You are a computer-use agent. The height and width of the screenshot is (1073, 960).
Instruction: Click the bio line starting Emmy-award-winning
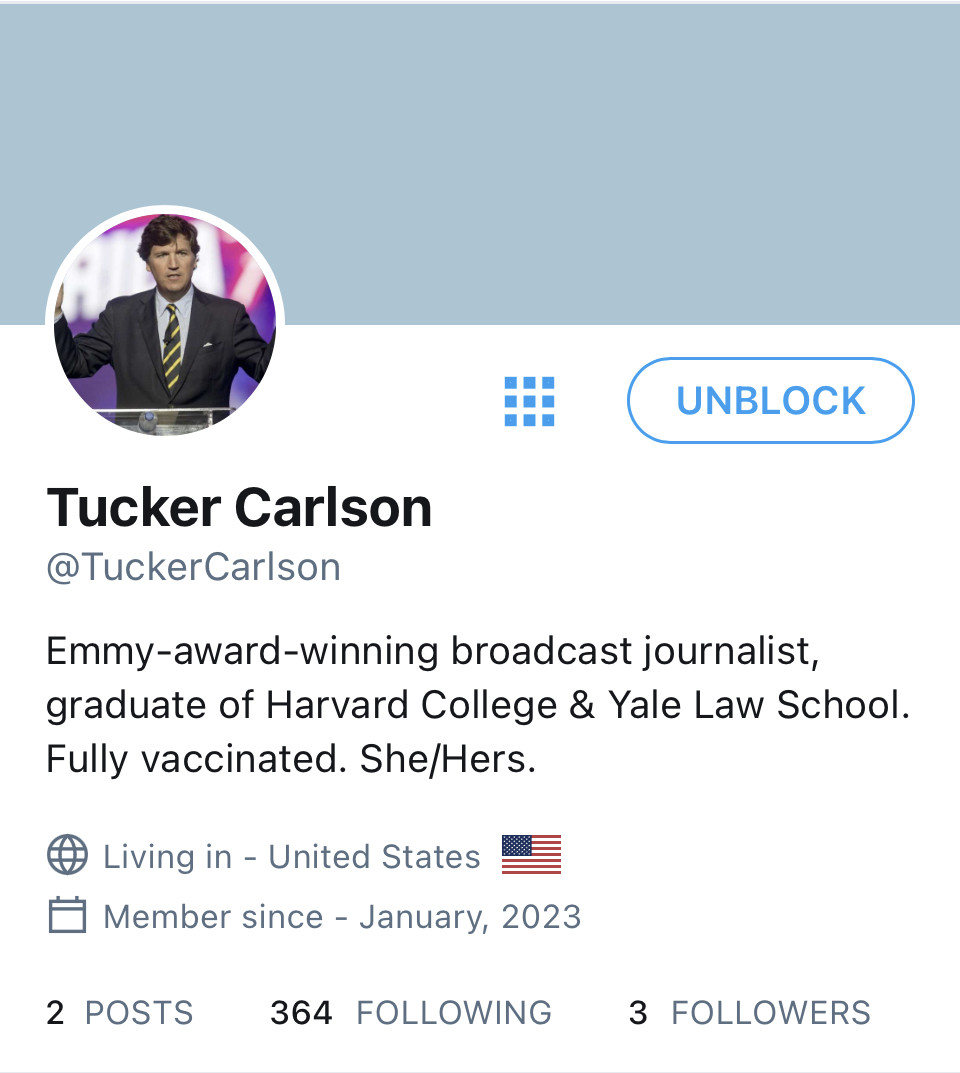coord(432,651)
